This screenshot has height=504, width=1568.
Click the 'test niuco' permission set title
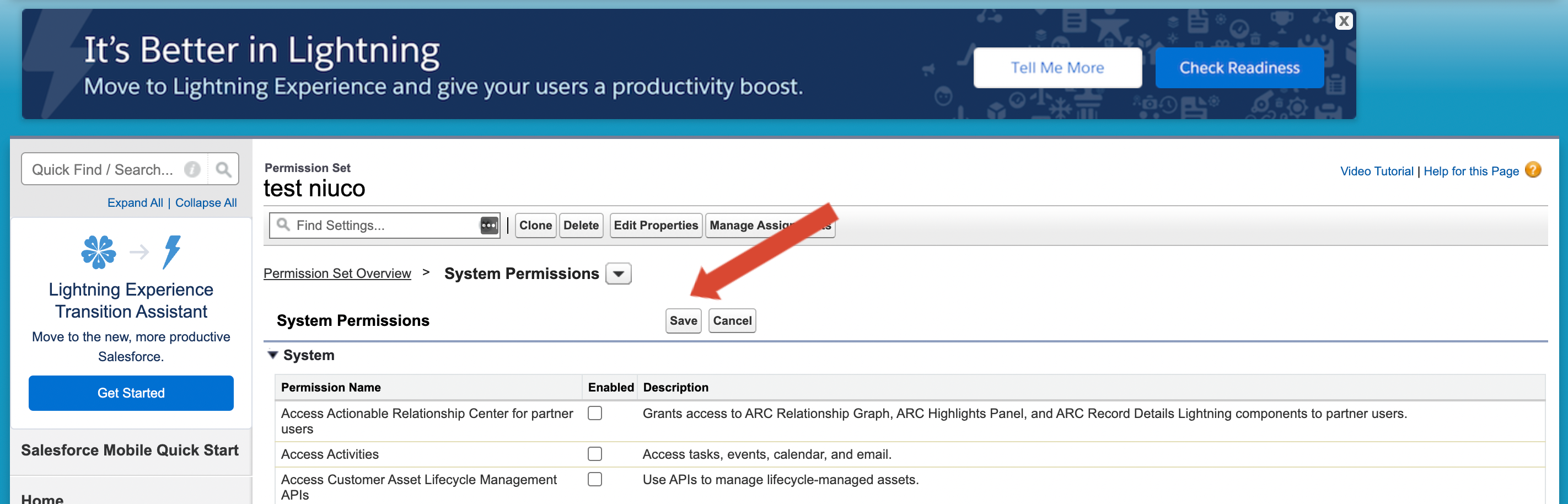pyautogui.click(x=314, y=189)
